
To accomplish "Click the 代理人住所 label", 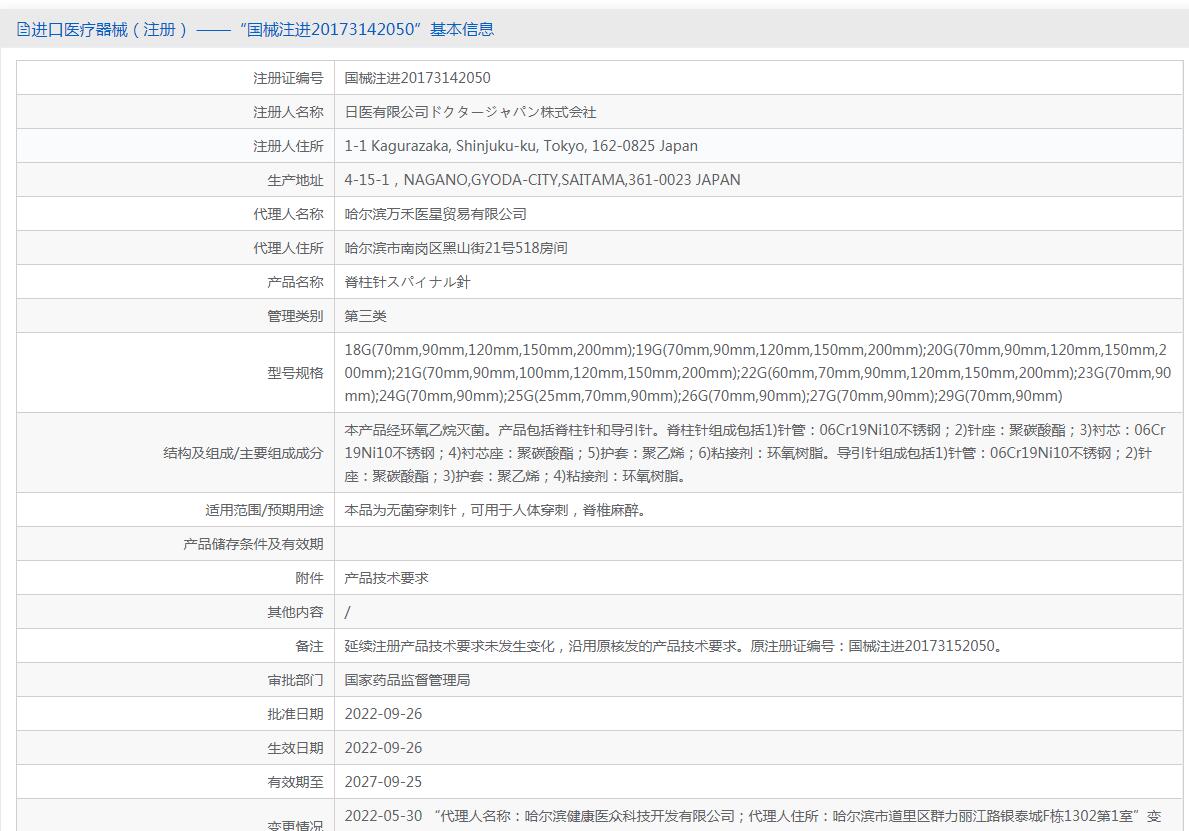I will point(288,249).
